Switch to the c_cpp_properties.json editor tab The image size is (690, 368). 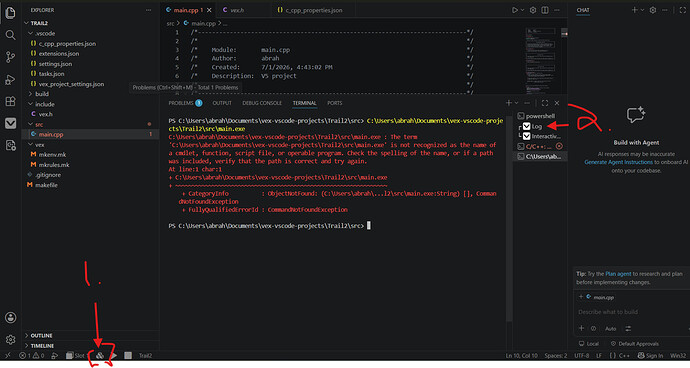point(314,10)
